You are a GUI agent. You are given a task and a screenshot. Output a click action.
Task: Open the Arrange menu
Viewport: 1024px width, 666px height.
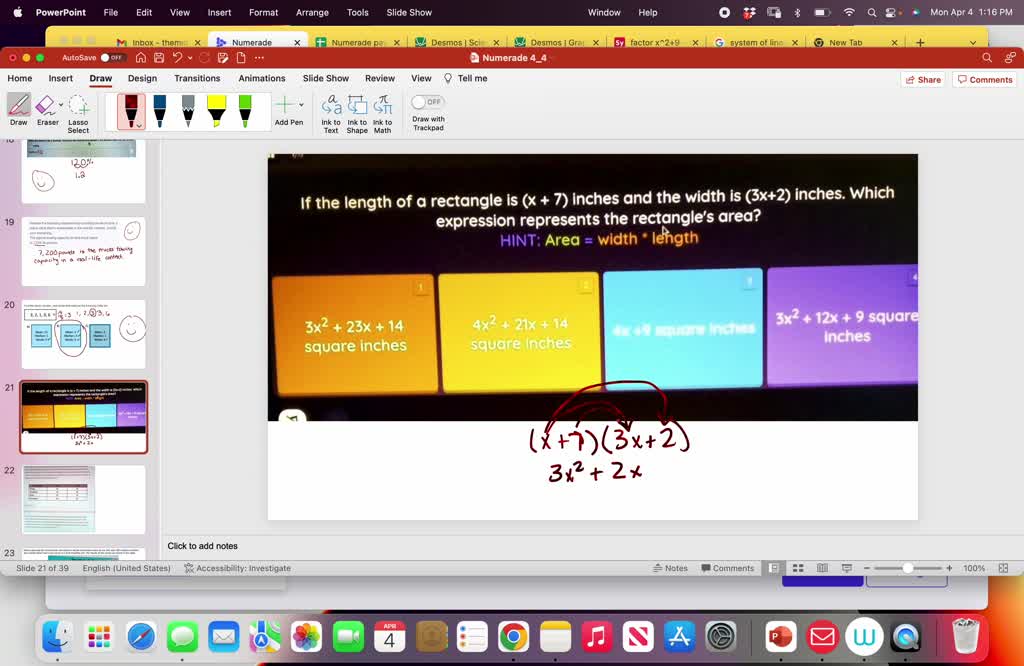312,12
